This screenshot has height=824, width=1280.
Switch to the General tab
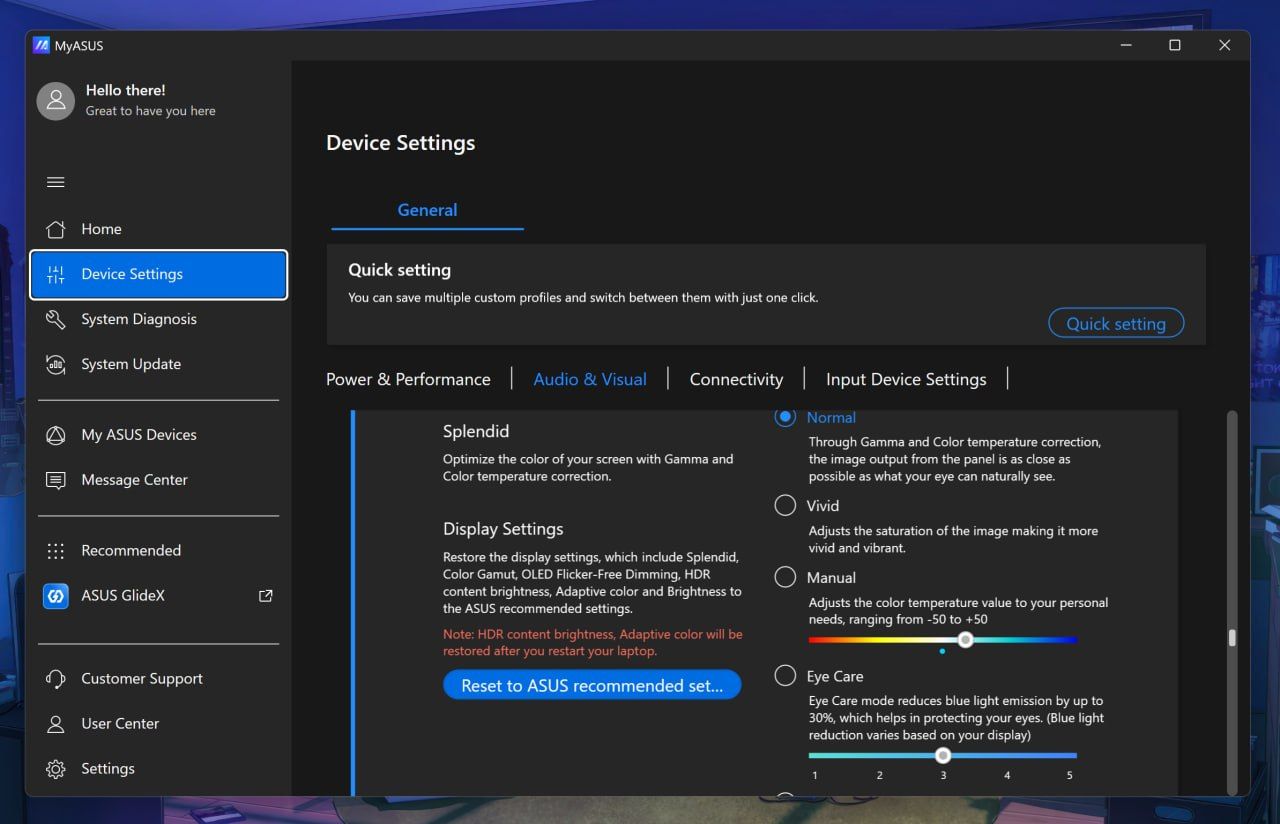(427, 210)
